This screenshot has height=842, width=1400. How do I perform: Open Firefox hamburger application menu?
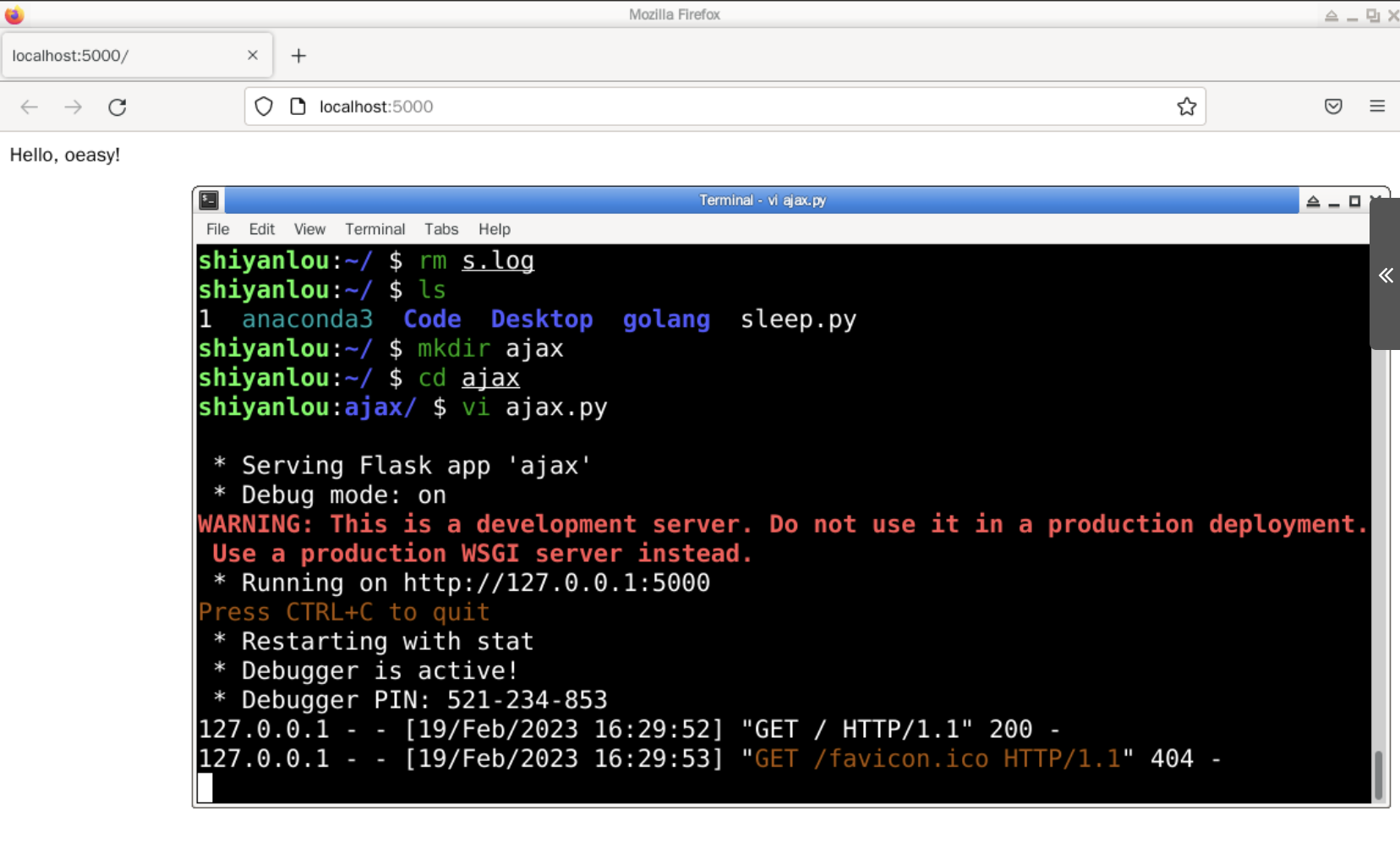(1377, 107)
